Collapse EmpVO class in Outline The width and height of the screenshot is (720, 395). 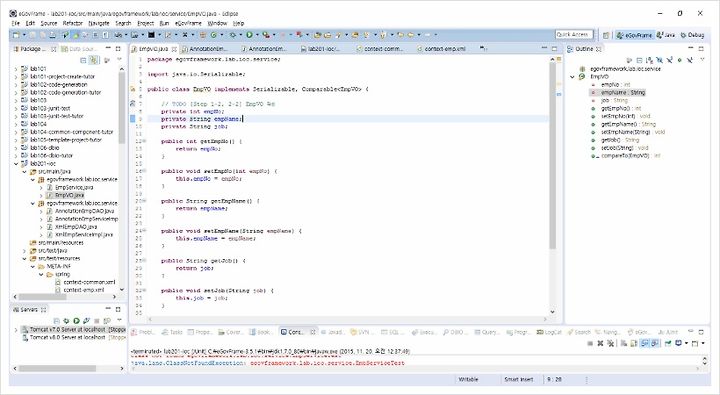[573, 77]
